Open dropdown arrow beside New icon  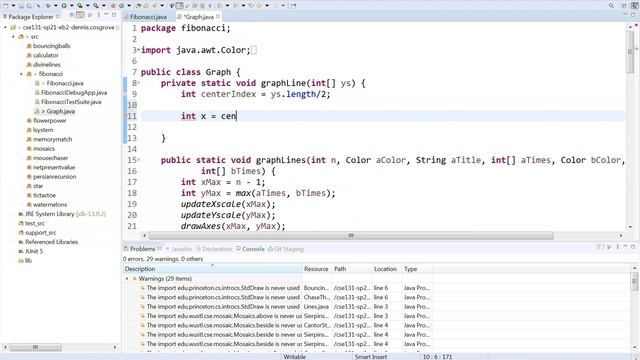13,6
